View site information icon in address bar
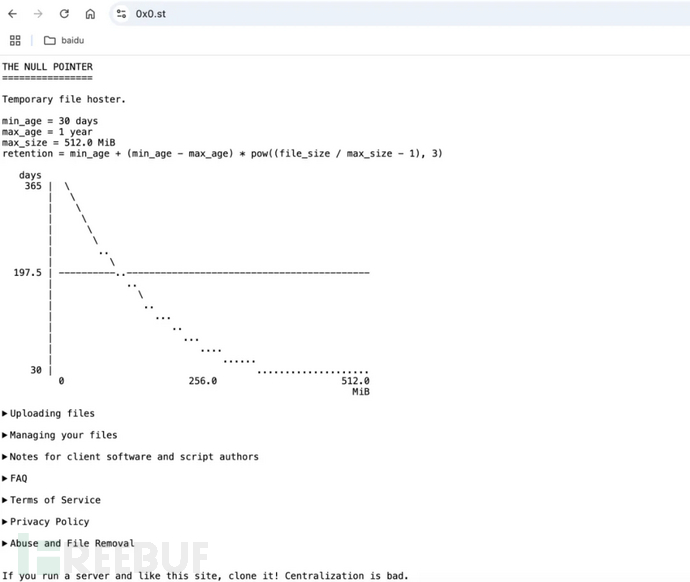Screen dimensions: 690x582 point(121,14)
